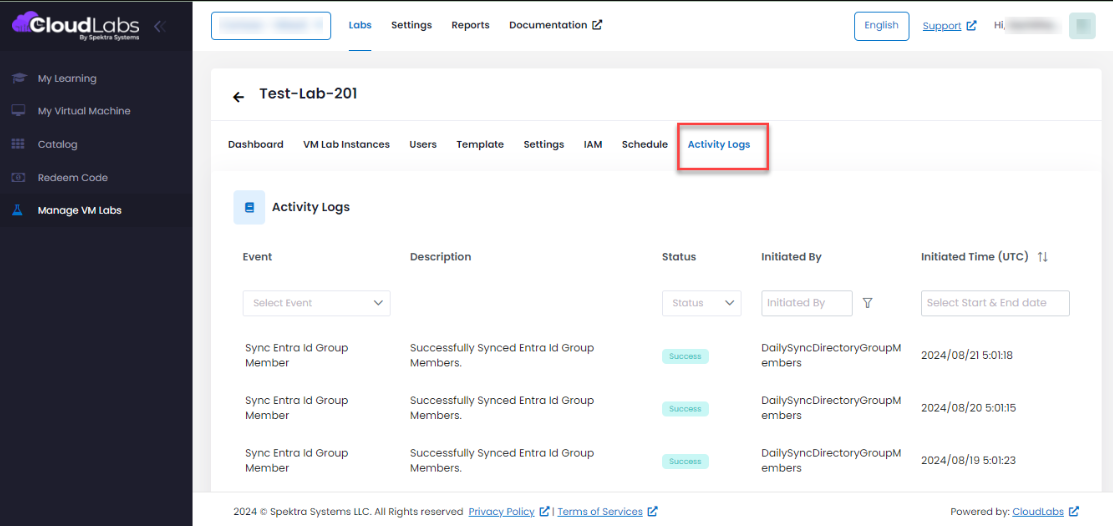Open the Reports top menu
Image resolution: width=1113 pixels, height=526 pixels.
click(x=471, y=25)
